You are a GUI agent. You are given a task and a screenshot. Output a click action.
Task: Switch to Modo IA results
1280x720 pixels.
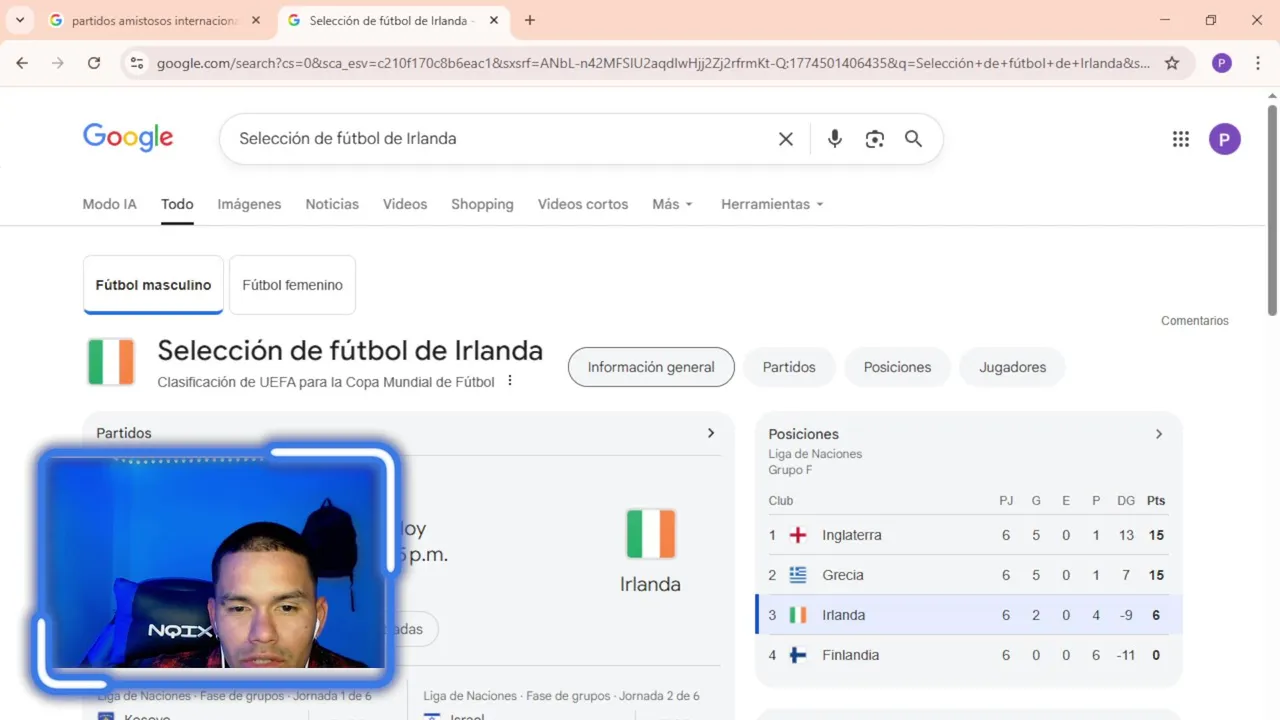pos(109,204)
